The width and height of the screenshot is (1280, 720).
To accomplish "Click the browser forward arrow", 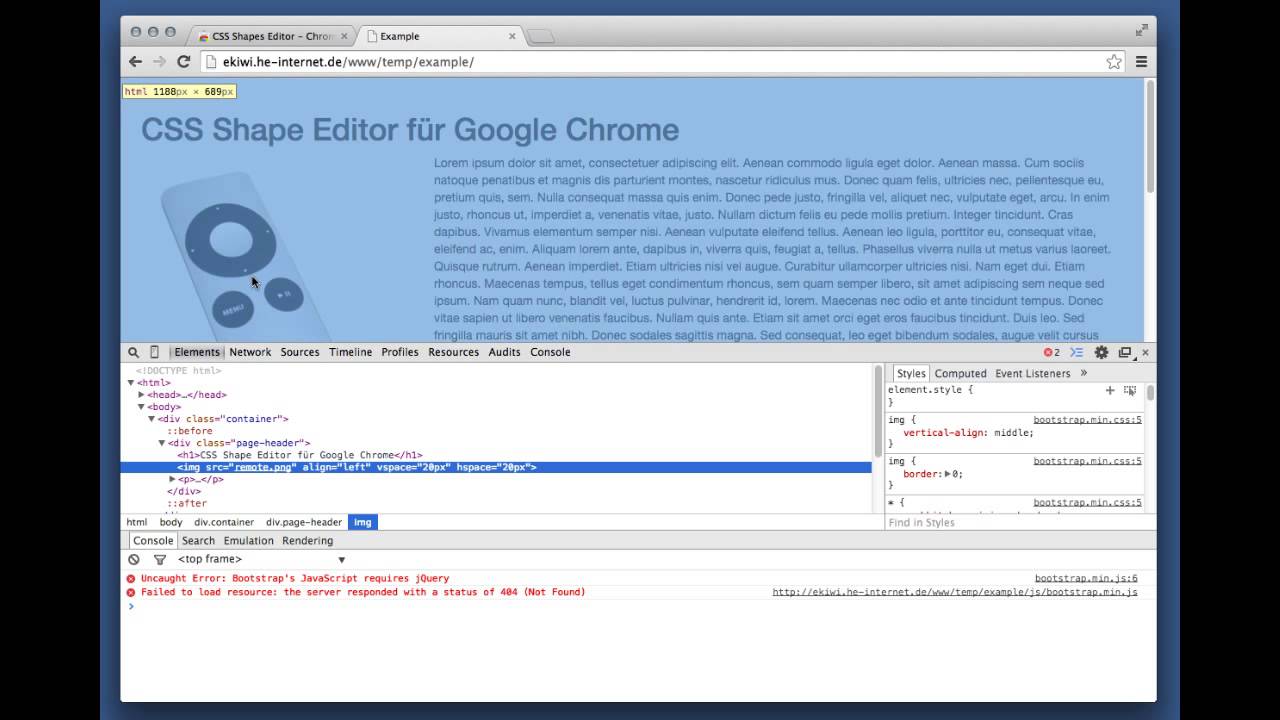I will click(159, 62).
